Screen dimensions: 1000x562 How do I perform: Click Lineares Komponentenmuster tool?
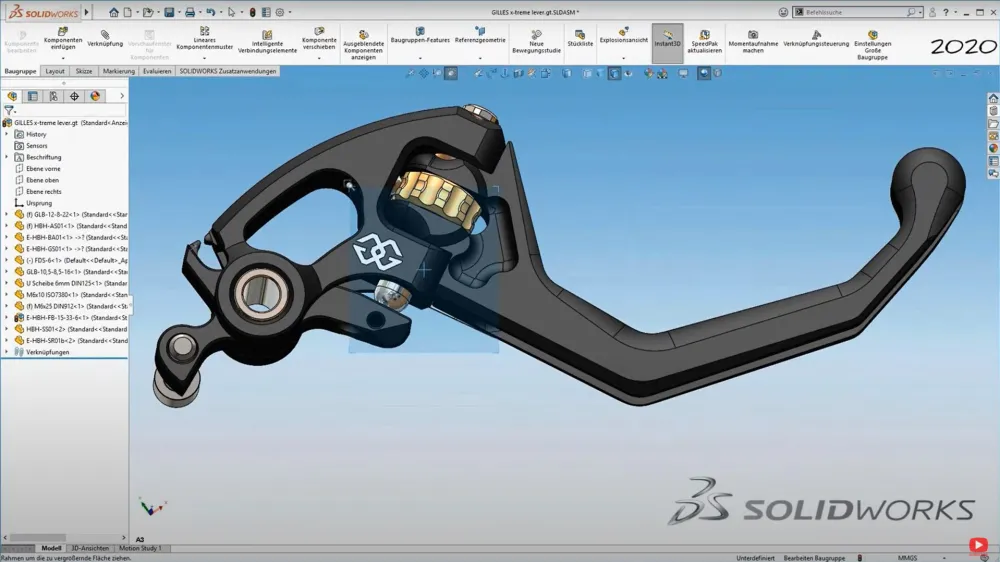coord(205,39)
